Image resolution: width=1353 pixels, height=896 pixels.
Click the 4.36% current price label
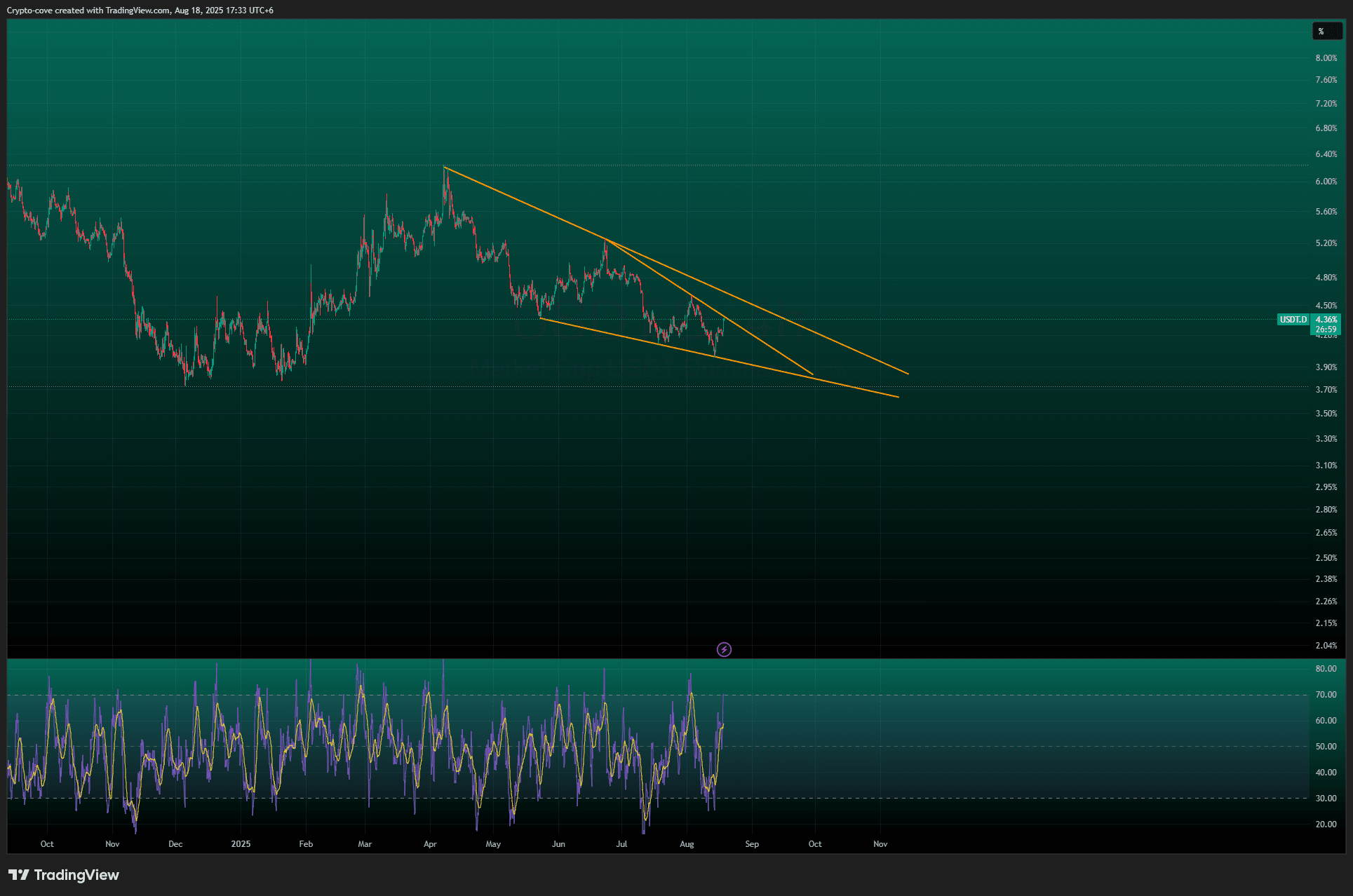1326,320
